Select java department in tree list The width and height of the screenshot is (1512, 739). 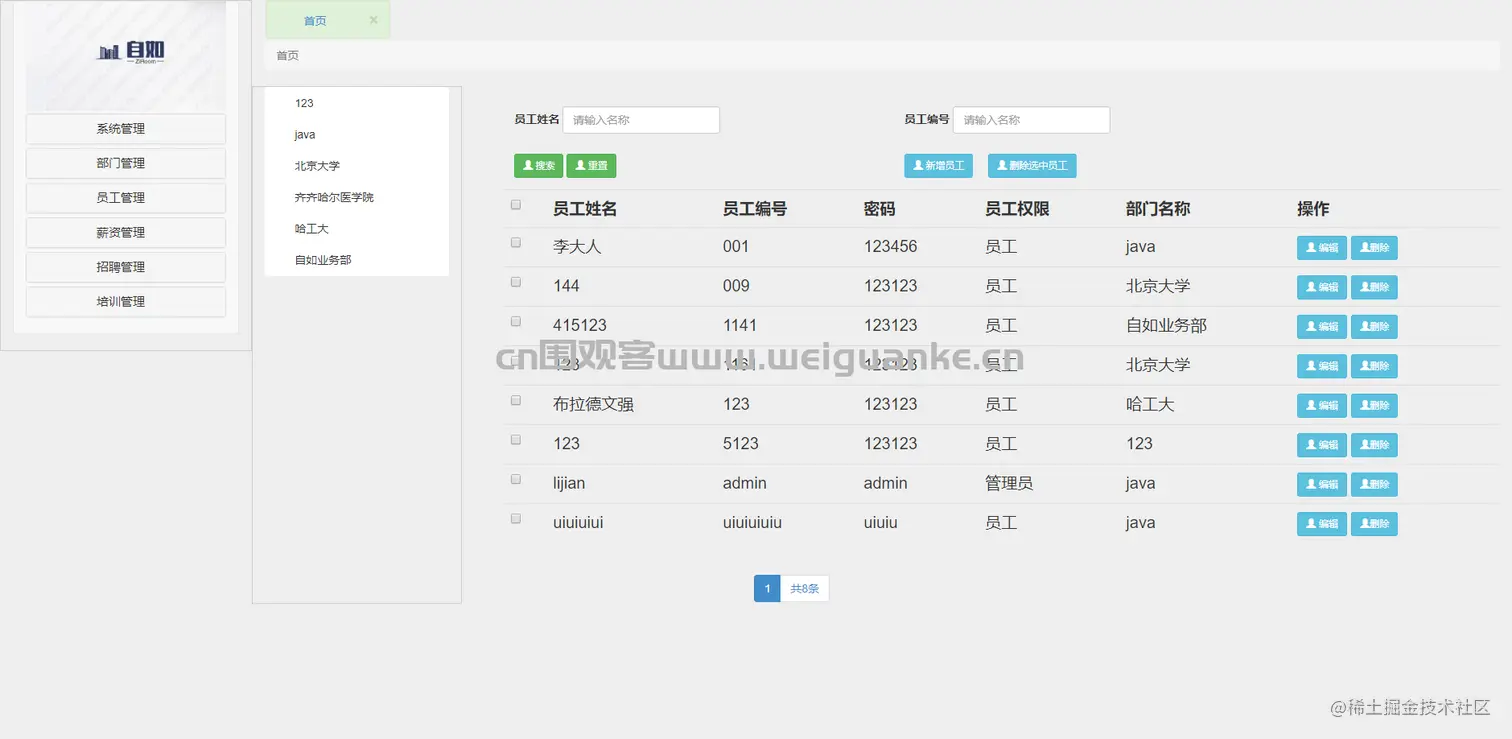tap(305, 135)
